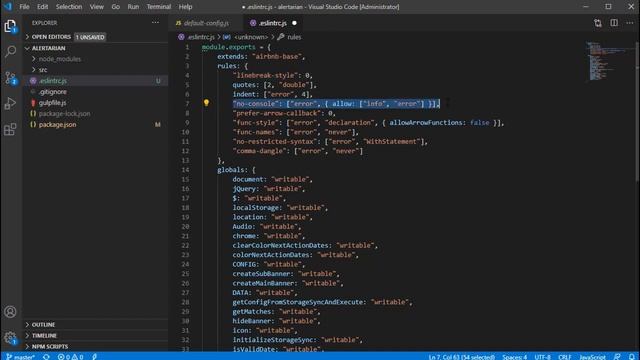
Task: Click the master branch status item
Action: (20, 357)
